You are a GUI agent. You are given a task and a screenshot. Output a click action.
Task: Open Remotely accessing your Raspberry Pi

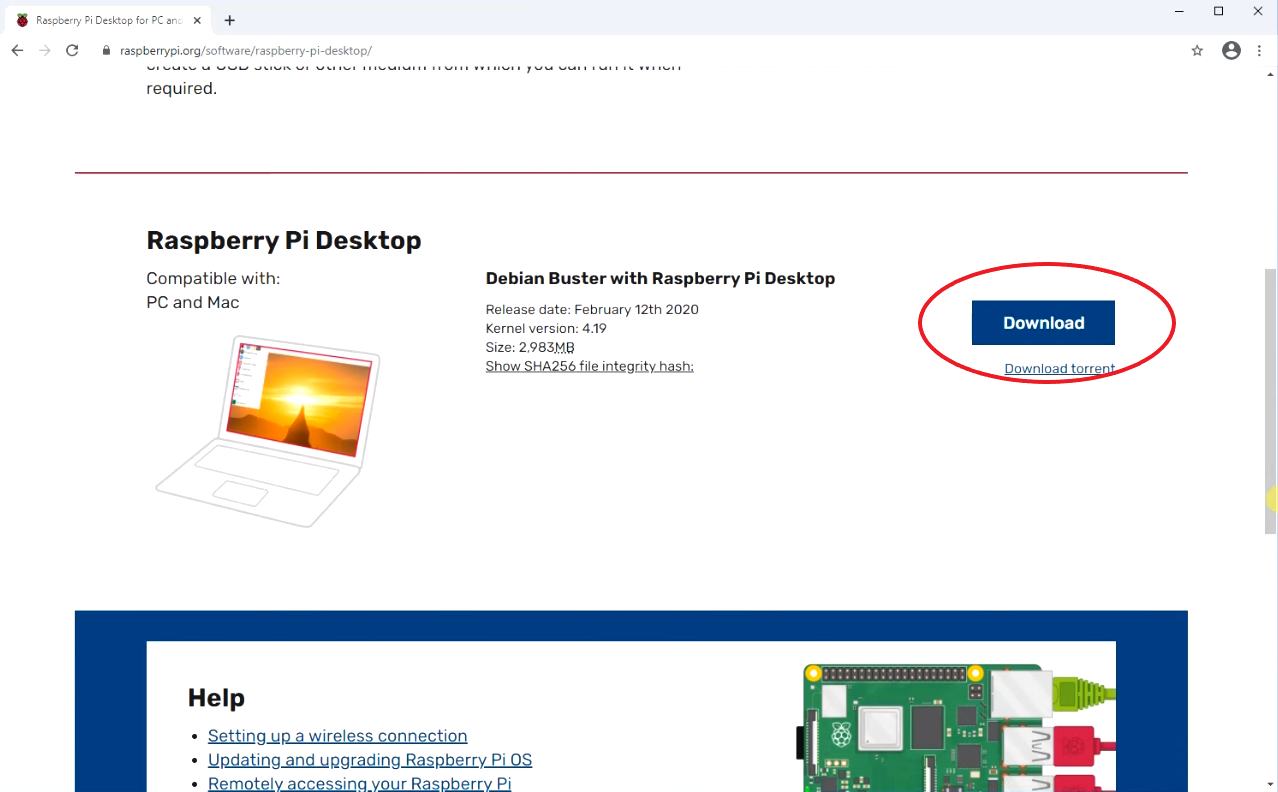359,783
